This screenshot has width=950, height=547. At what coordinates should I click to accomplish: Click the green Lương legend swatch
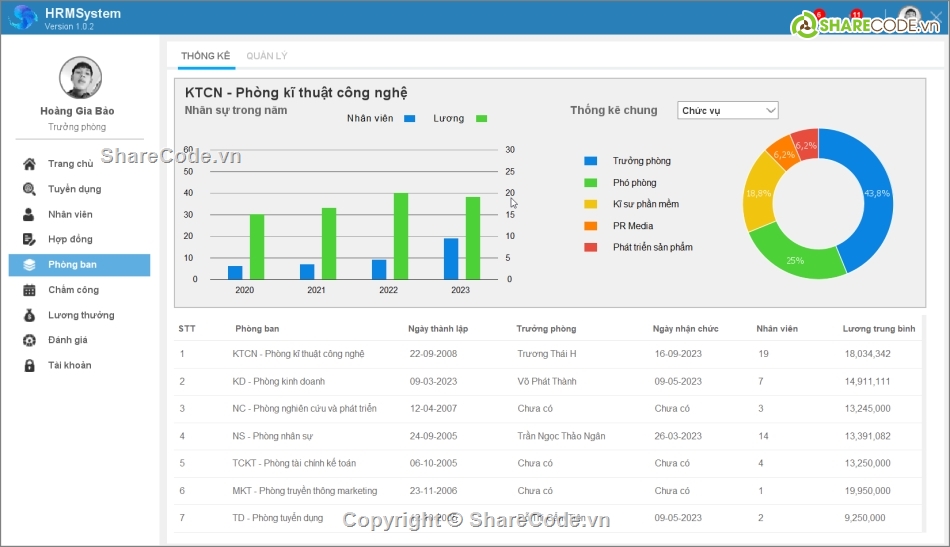pyautogui.click(x=481, y=119)
